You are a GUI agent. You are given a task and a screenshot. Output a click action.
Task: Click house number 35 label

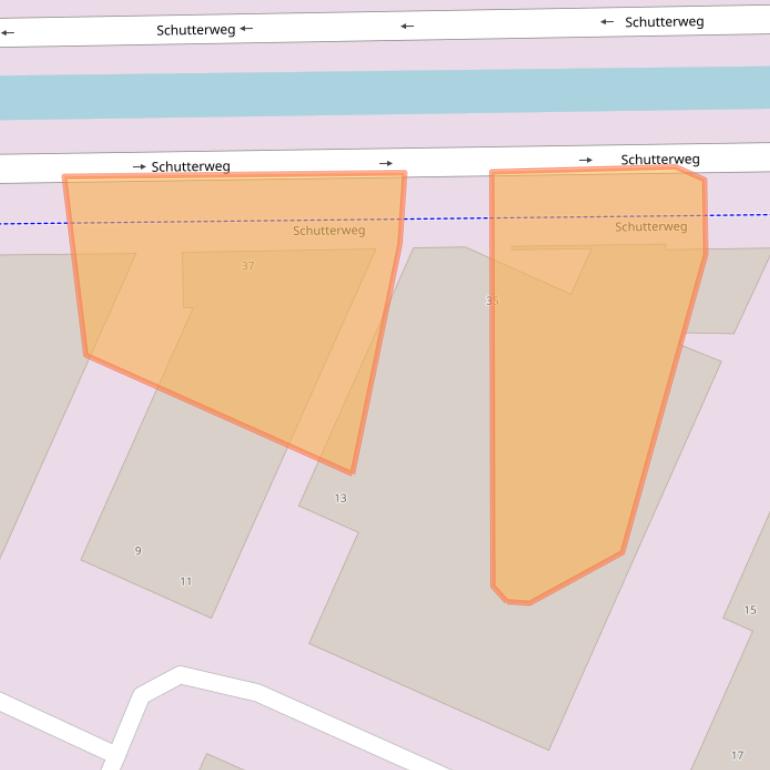point(492,301)
